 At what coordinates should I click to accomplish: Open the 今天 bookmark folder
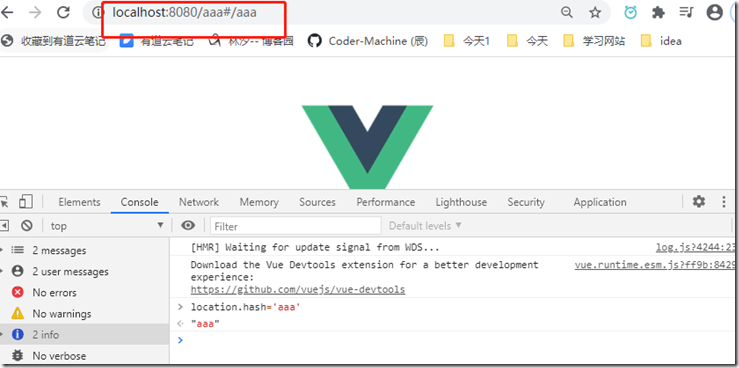(527, 41)
